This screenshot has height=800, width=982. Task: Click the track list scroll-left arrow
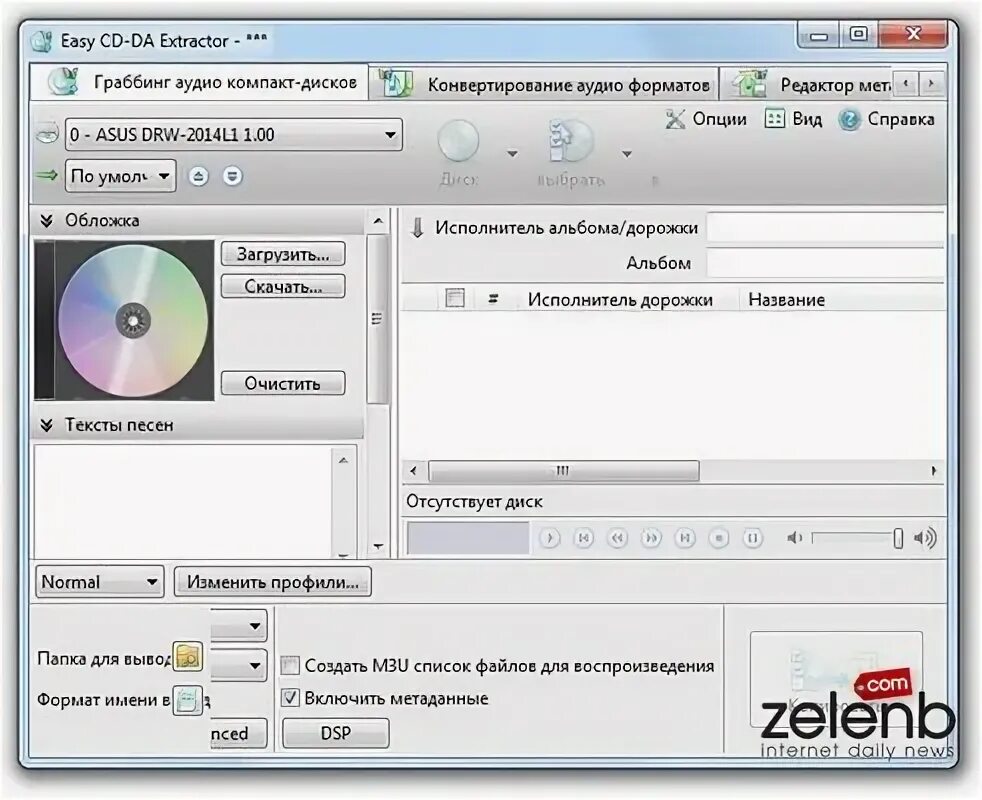pos(413,470)
